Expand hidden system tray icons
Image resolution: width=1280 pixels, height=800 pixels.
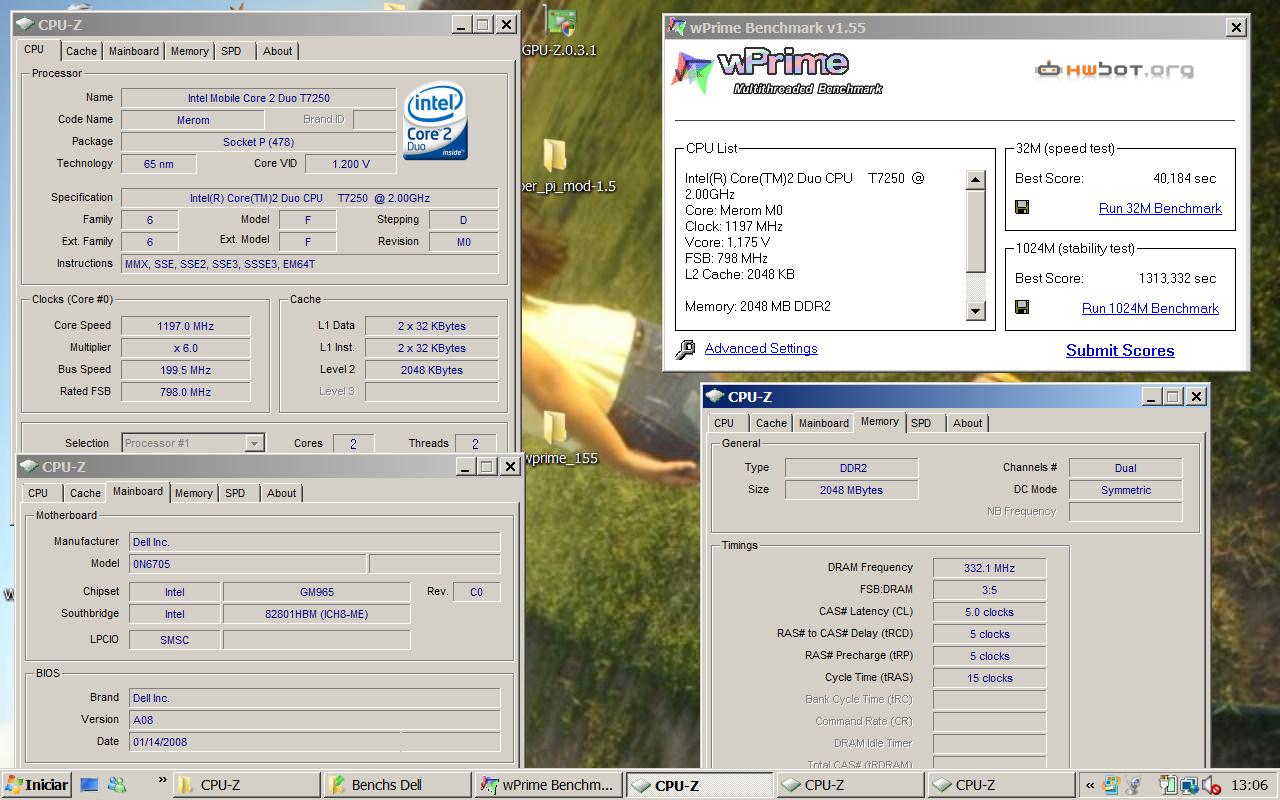point(1088,785)
